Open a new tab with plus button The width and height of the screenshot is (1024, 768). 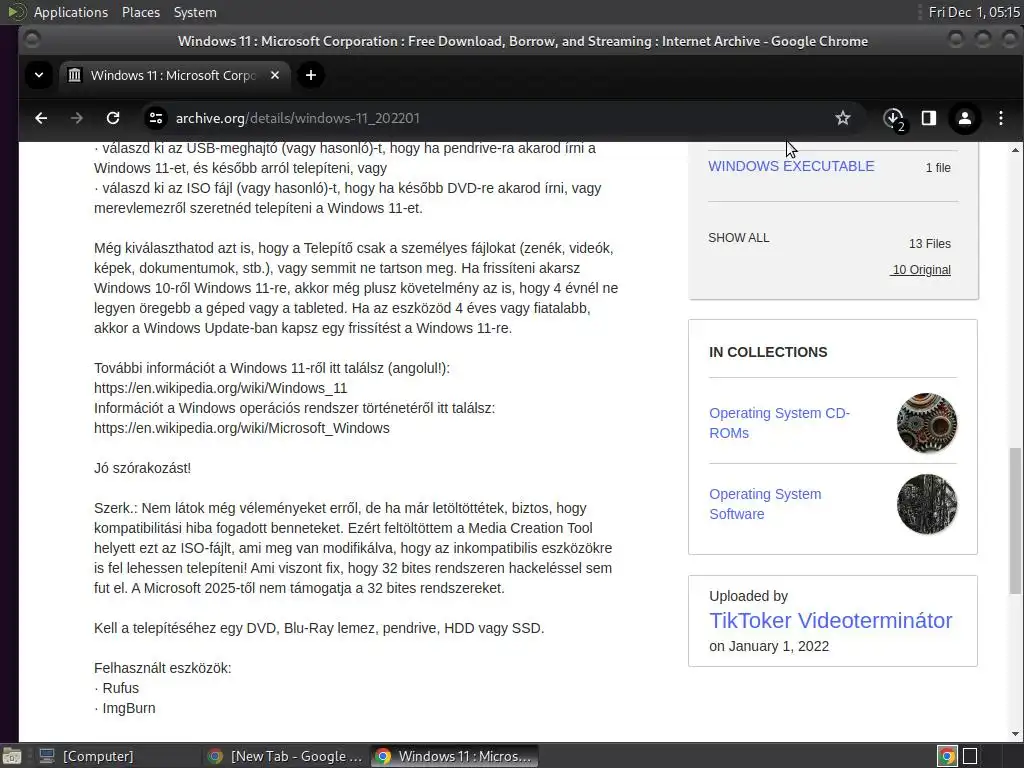(311, 75)
